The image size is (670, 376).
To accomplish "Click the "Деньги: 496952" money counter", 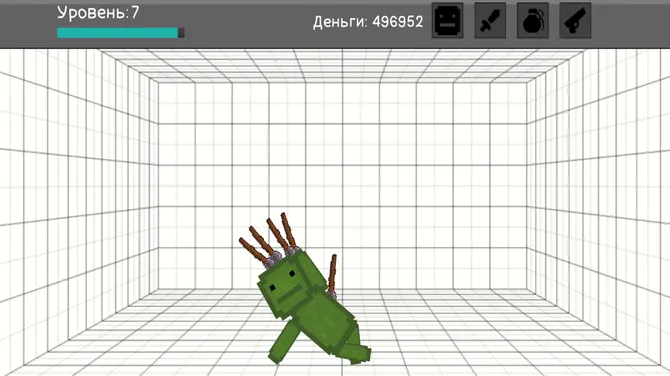I will [x=368, y=22].
